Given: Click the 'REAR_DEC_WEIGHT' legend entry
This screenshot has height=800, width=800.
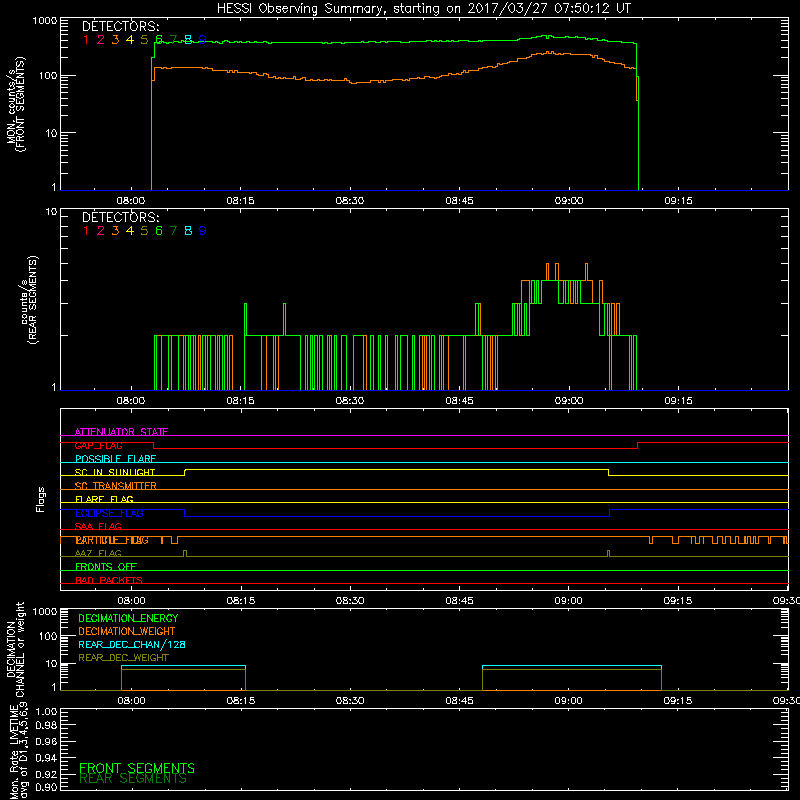Looking at the screenshot, I should pos(123,658).
